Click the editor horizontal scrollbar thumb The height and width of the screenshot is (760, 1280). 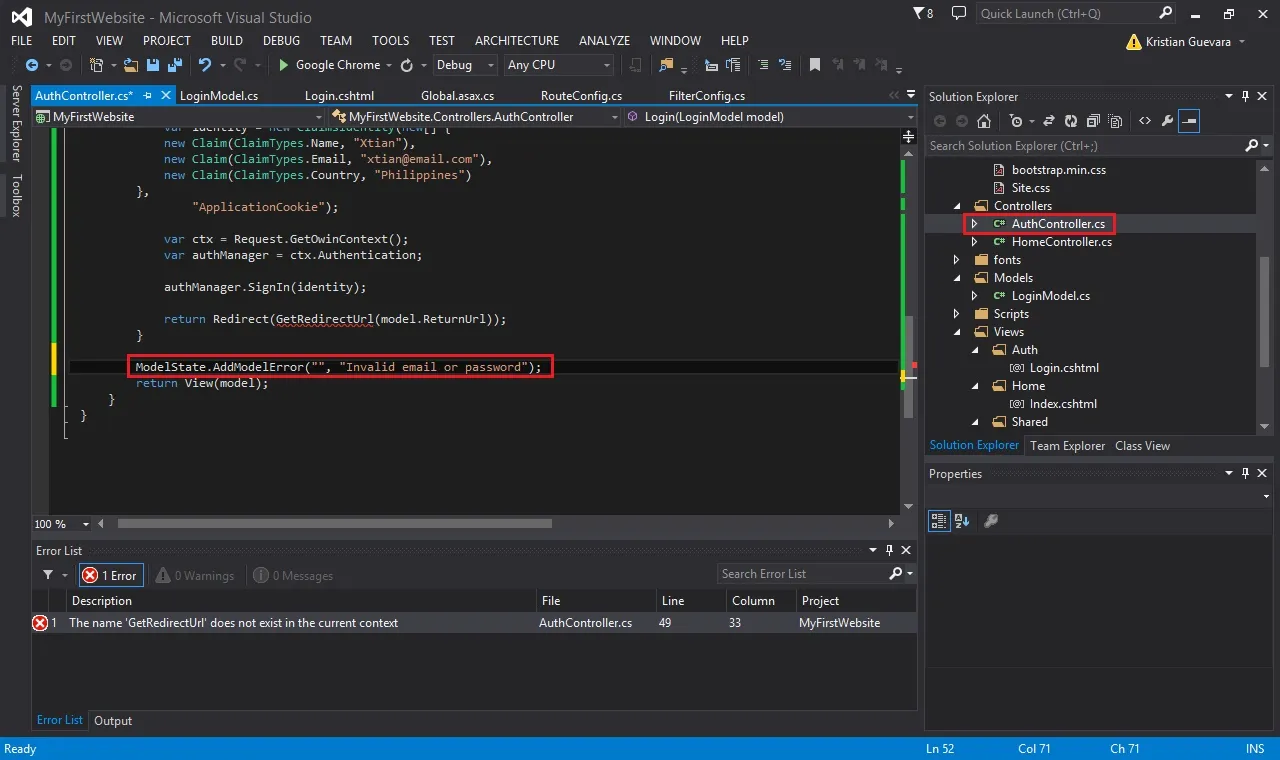coord(334,524)
